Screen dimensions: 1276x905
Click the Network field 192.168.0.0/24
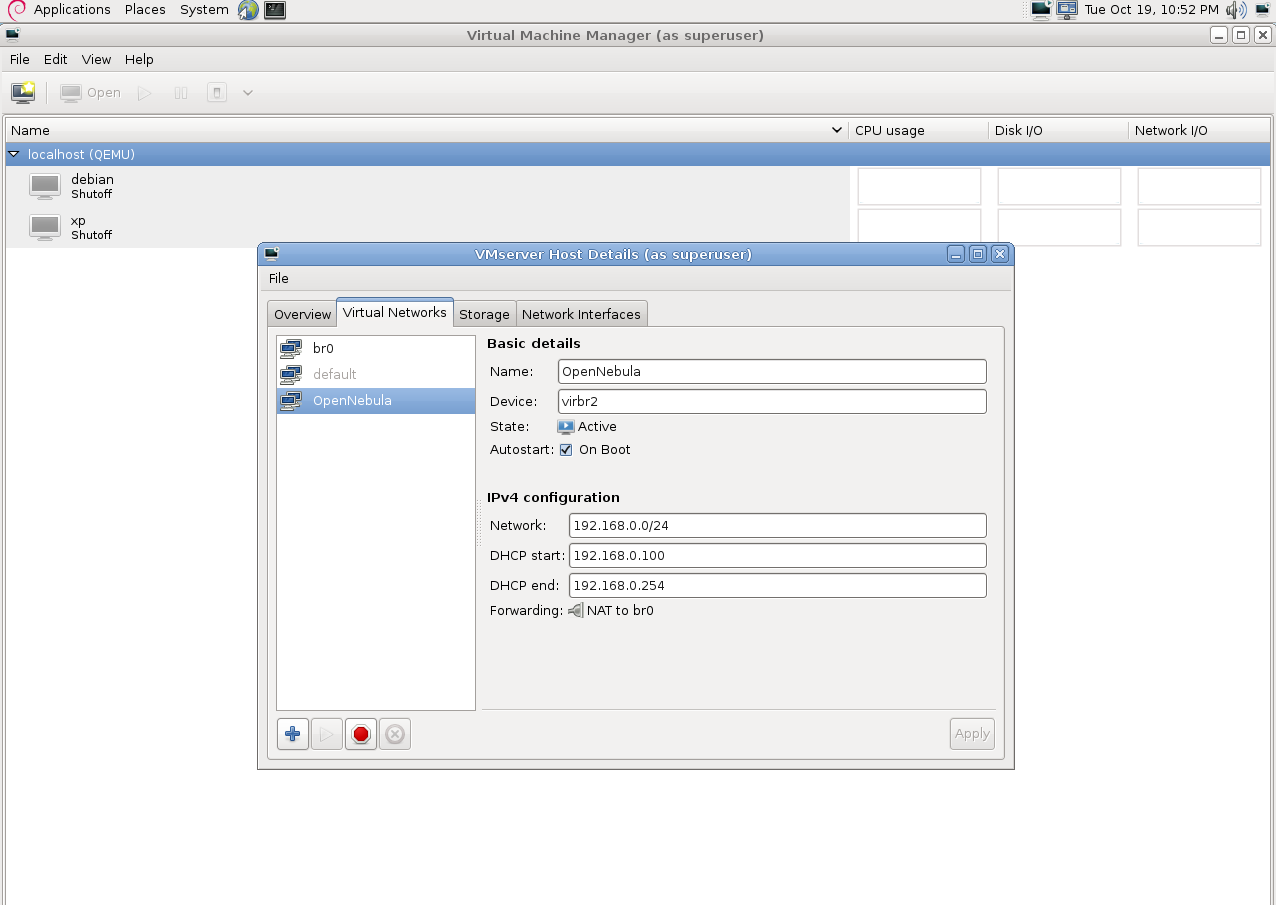(778, 525)
